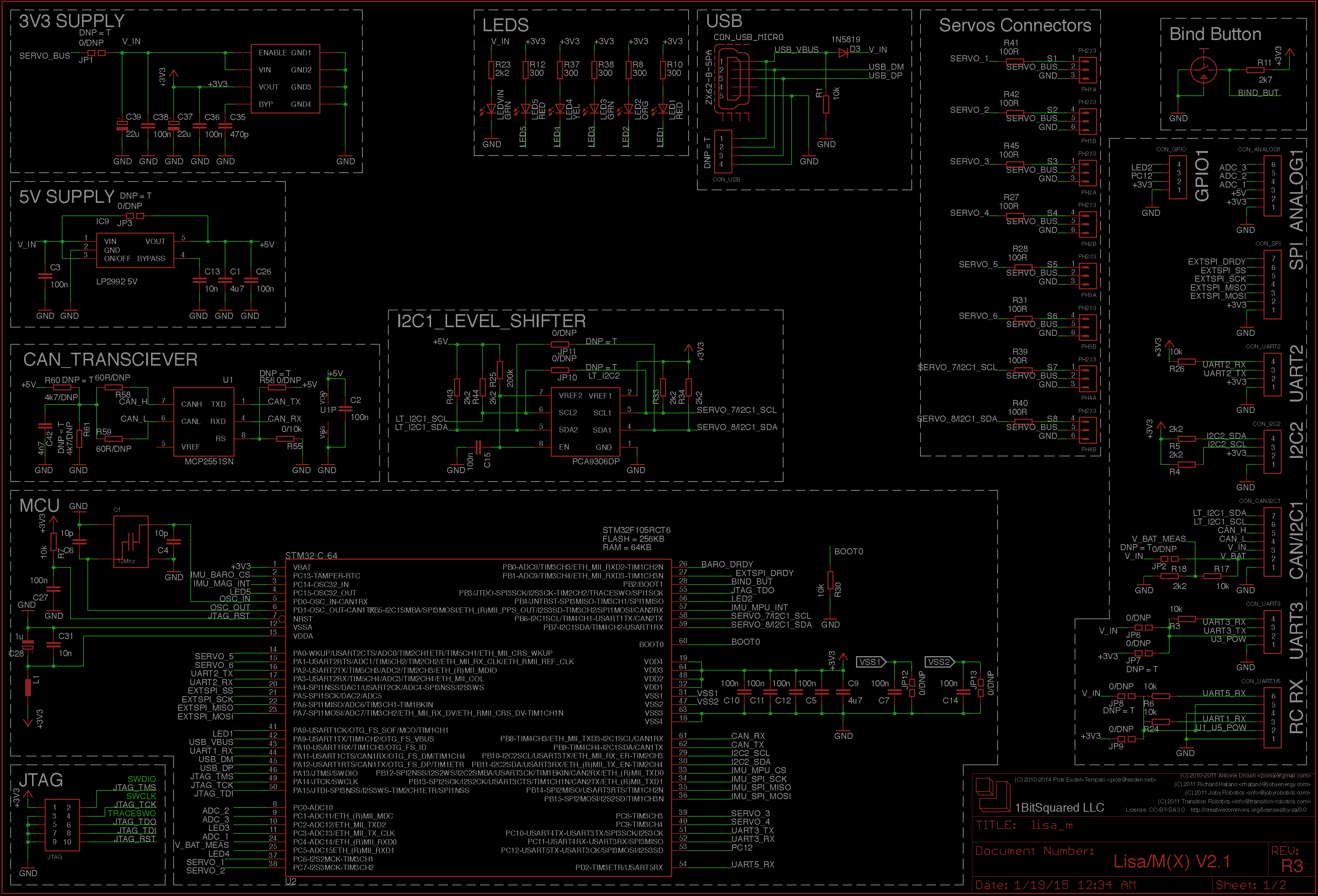Click the STM32F105RCT6 part label
The width and height of the screenshot is (1318, 896).
tap(636, 530)
